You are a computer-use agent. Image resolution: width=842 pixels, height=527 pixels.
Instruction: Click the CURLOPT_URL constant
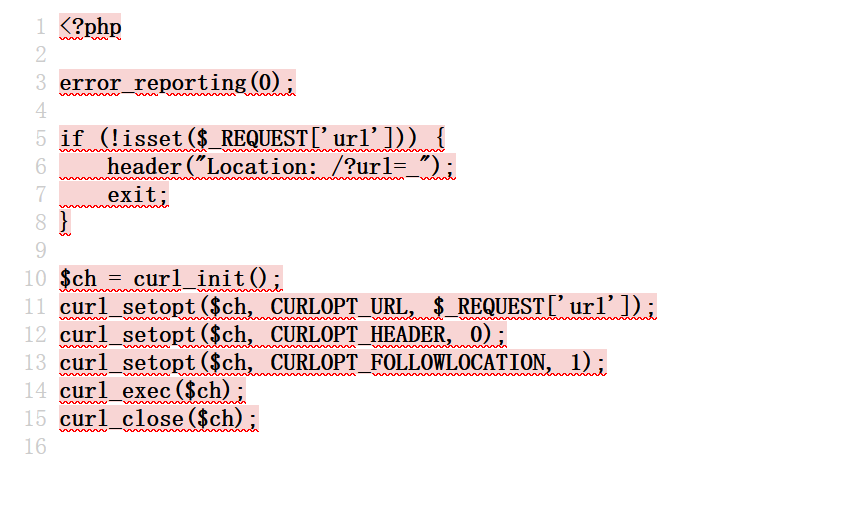[x=339, y=307]
